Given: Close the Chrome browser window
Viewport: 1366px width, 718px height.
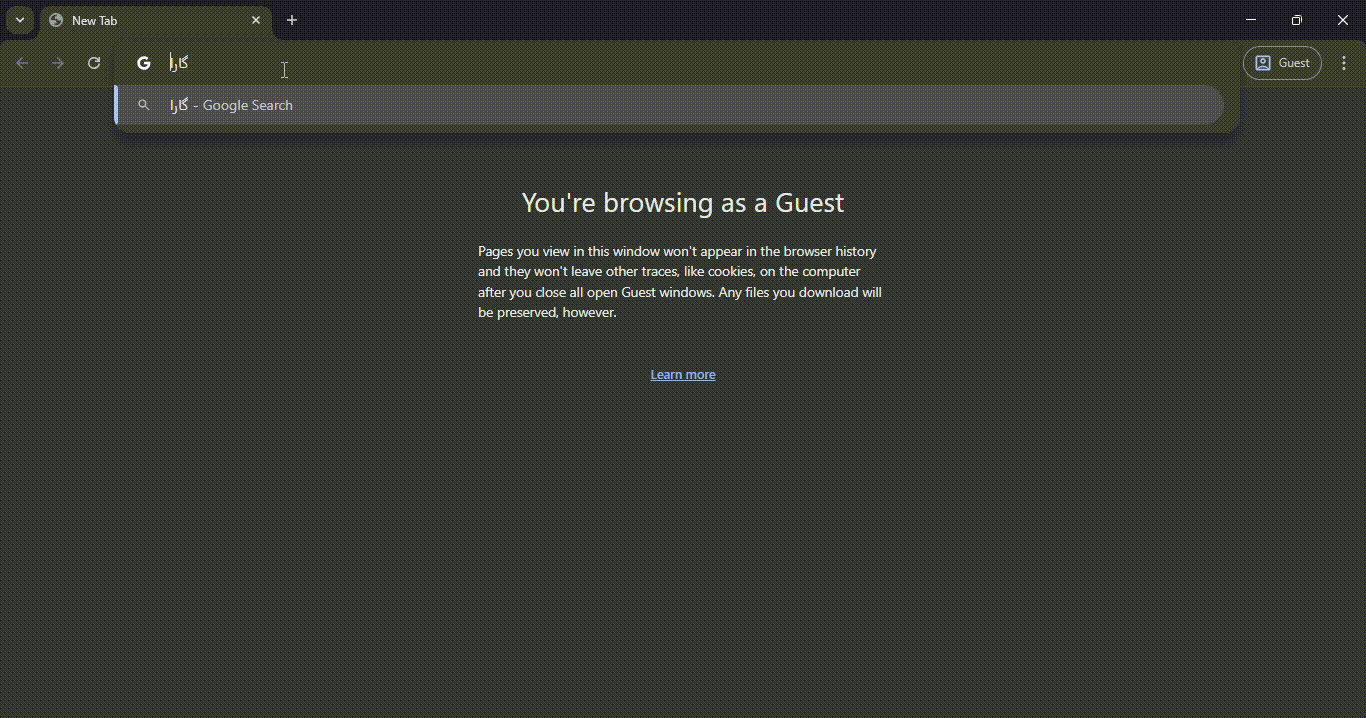Looking at the screenshot, I should pos(1343,20).
